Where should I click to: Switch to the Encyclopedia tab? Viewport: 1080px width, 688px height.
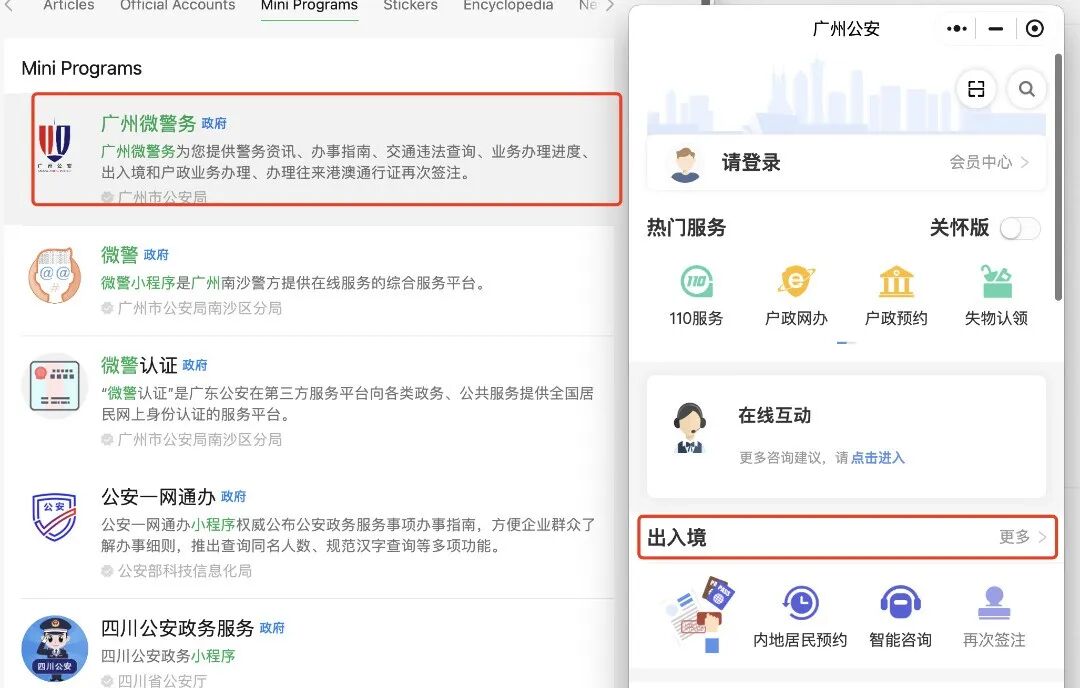pos(508,6)
